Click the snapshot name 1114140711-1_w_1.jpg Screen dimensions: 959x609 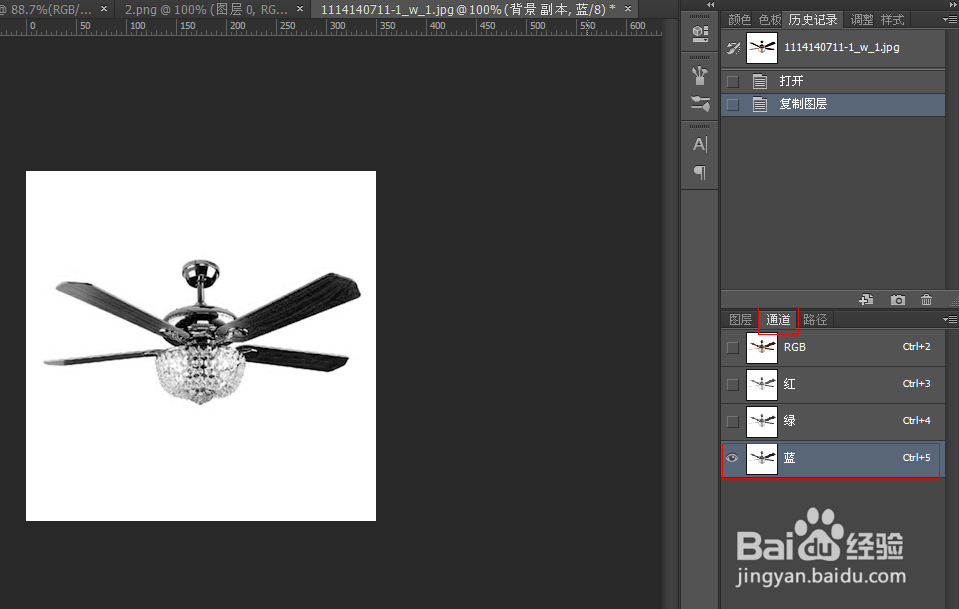tap(842, 47)
